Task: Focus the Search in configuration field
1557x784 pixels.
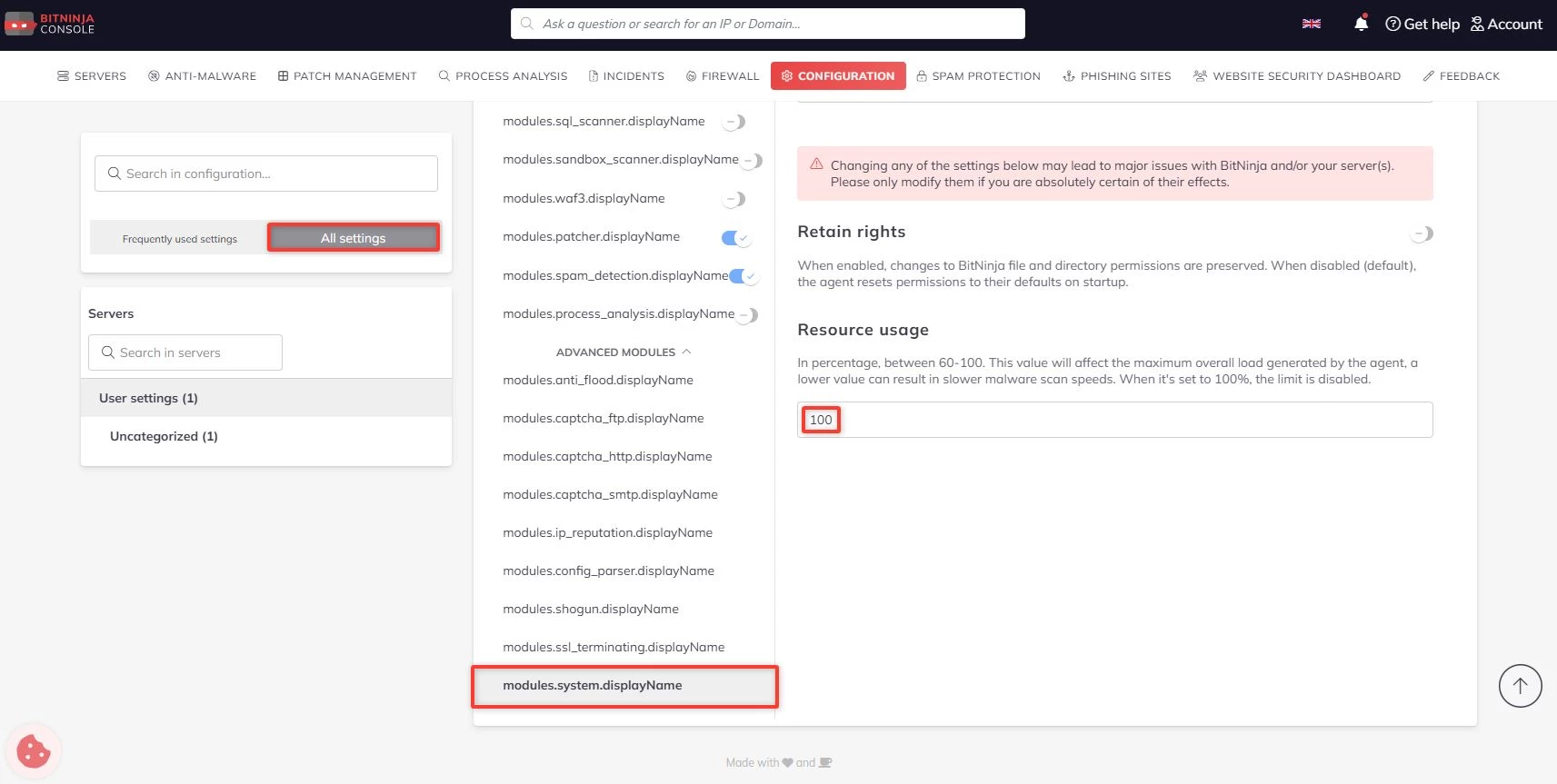Action: tap(266, 174)
